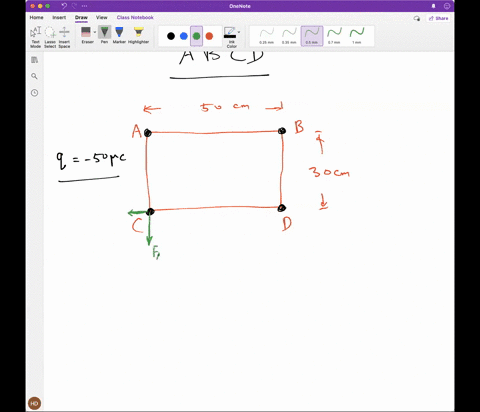Activate Lasso Select tool
The height and width of the screenshot is (412, 480).
(x=50, y=37)
